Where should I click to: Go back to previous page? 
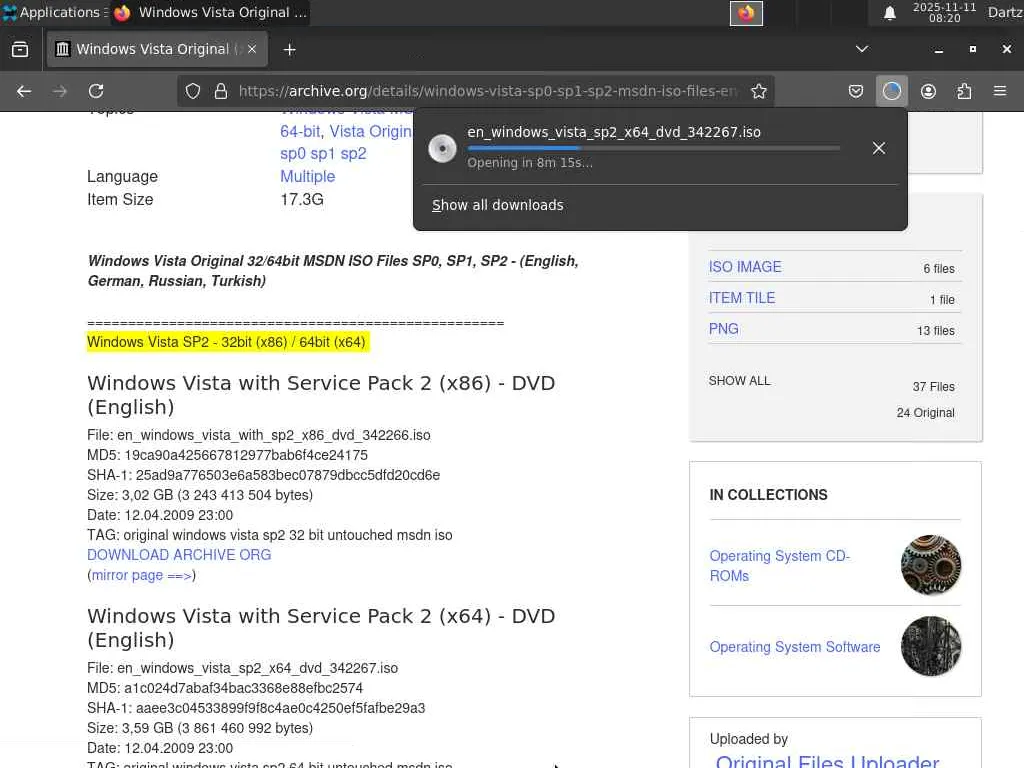[x=24, y=91]
